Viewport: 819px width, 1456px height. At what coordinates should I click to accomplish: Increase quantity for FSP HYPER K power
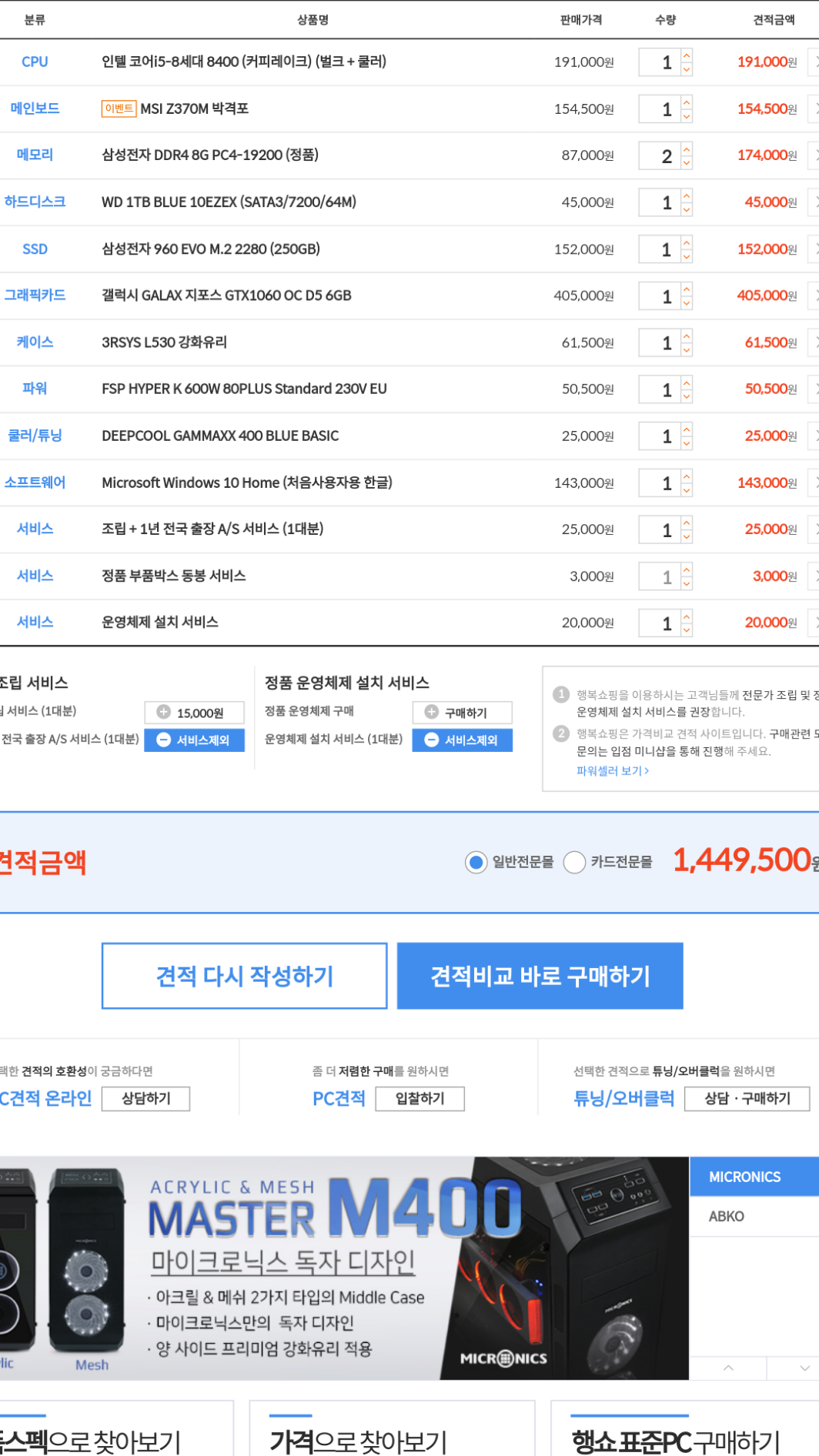pos(687,382)
